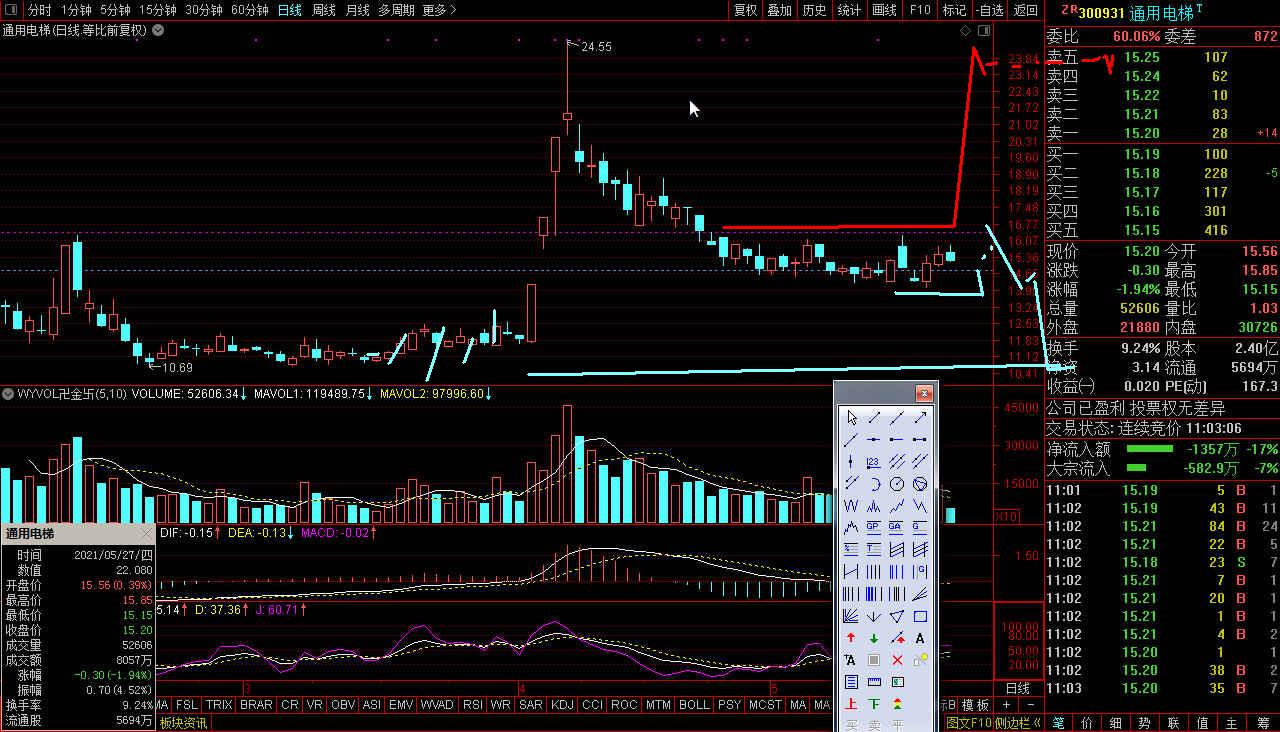Screen dimensions: 1280x732
Task: Select the OBV indicator tab
Action: point(343,705)
